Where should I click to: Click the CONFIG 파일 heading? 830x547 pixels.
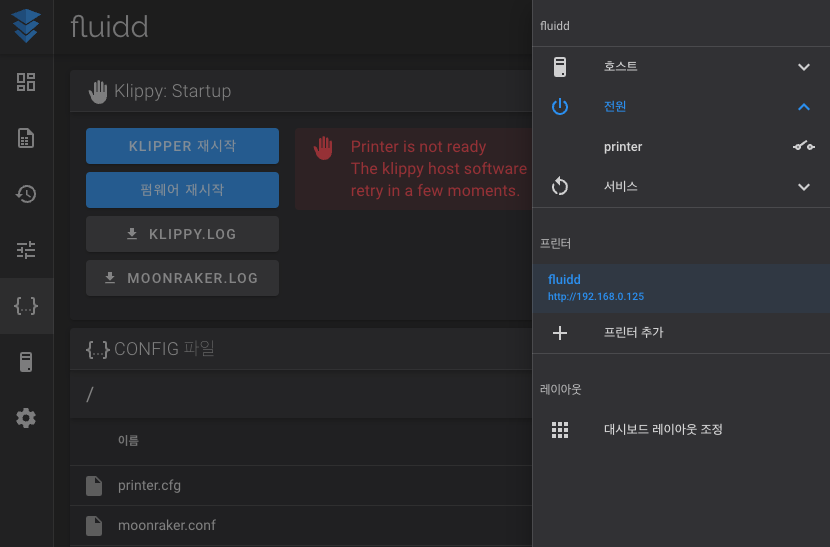(x=164, y=349)
